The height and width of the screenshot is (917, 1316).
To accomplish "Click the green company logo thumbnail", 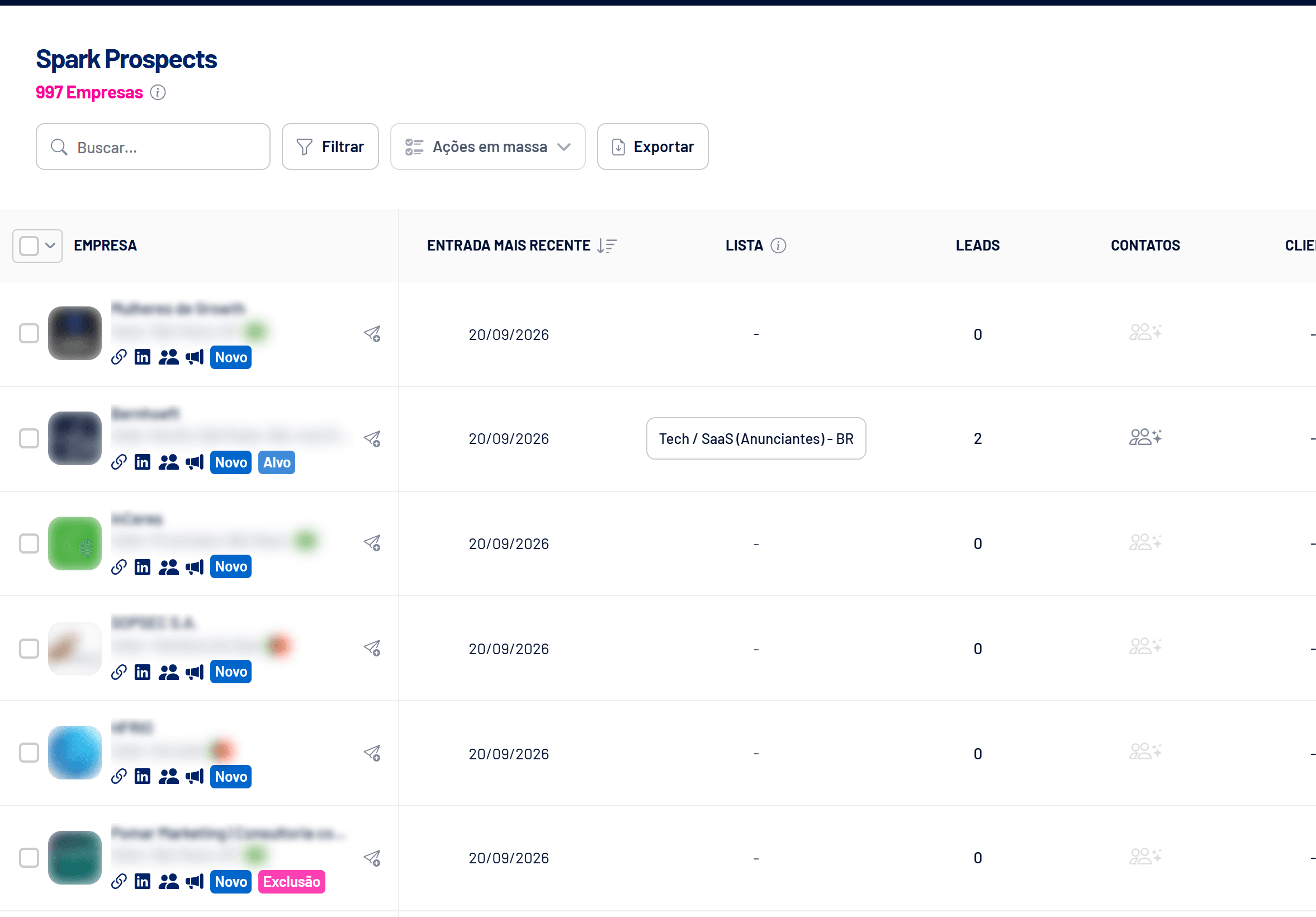I will click(75, 543).
